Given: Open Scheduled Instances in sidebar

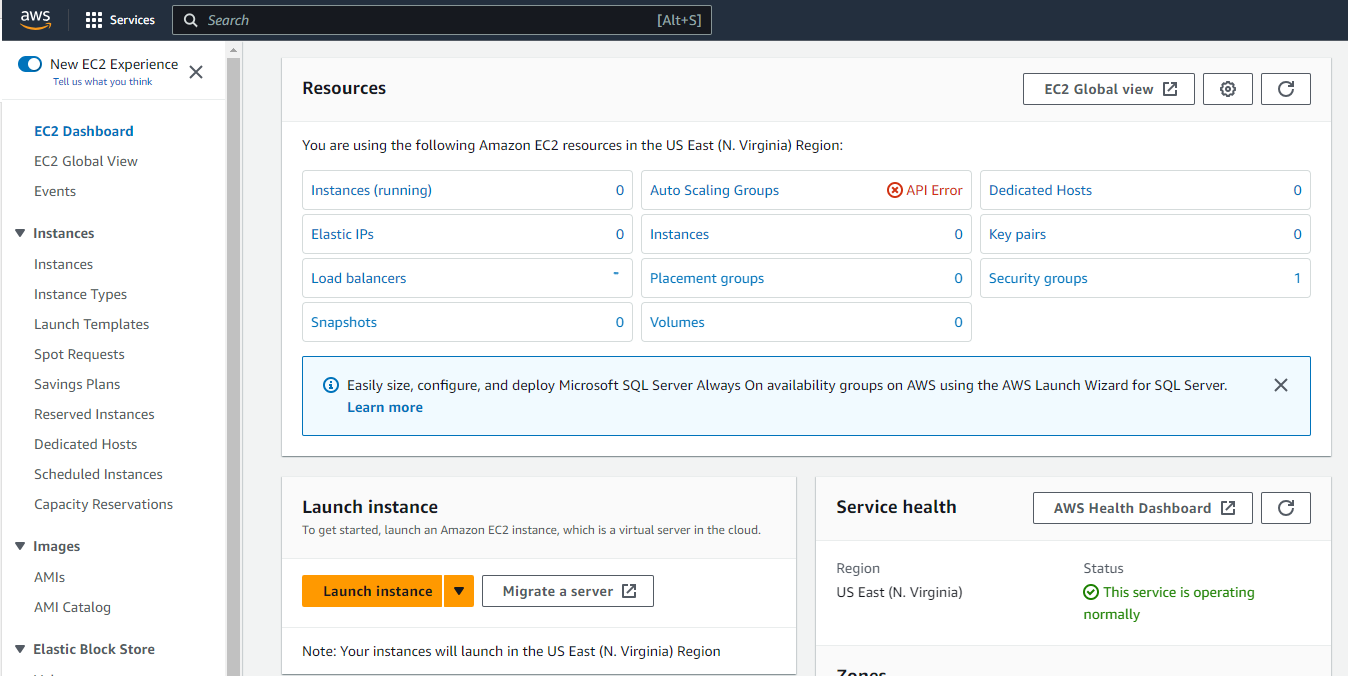Looking at the screenshot, I should pos(98,474).
